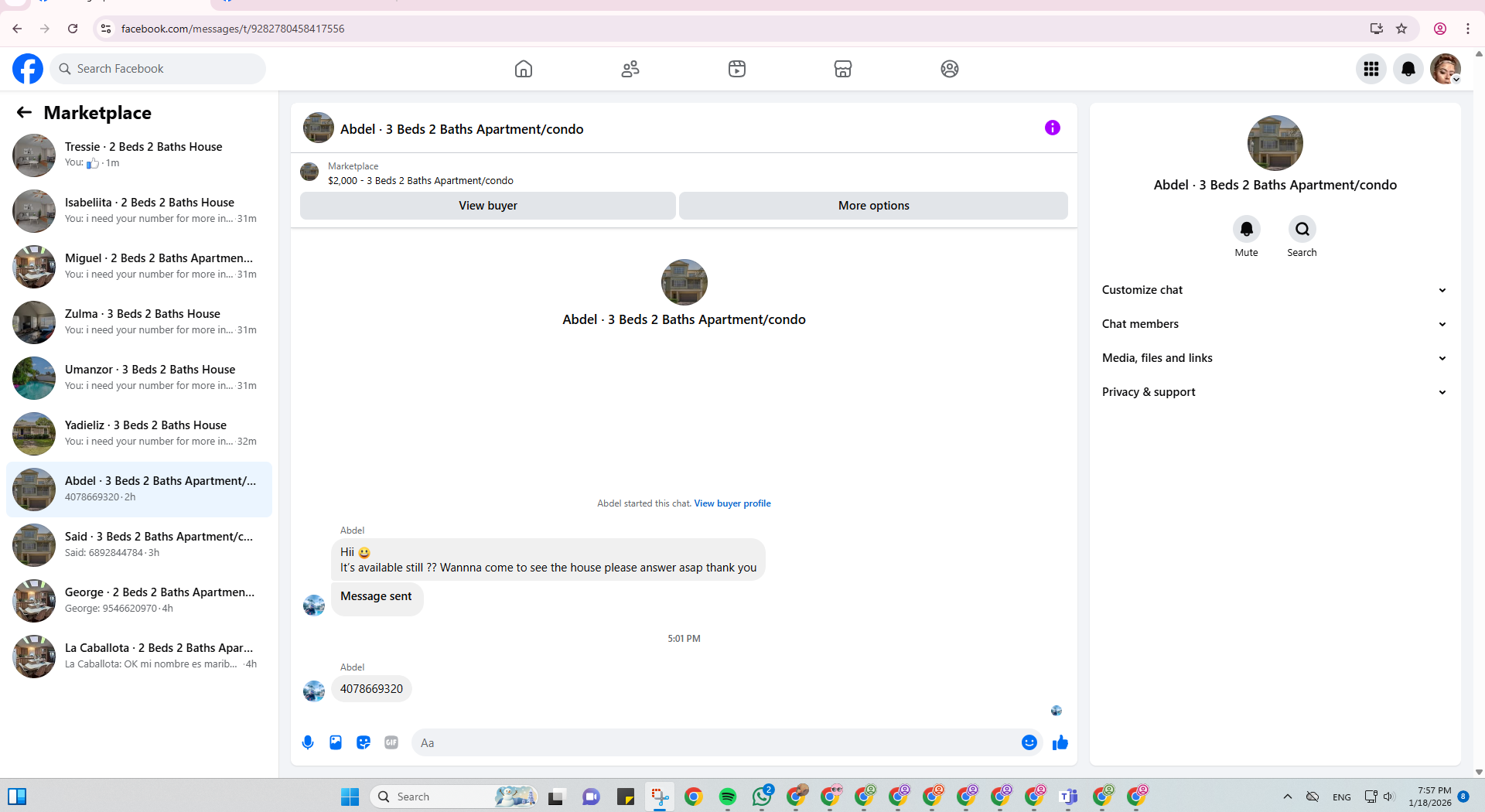Expand Privacy & support section
1485x812 pixels.
1275,392
